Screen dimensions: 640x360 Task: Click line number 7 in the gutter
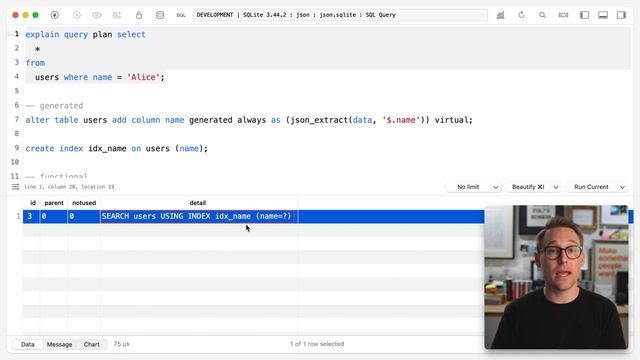16,119
